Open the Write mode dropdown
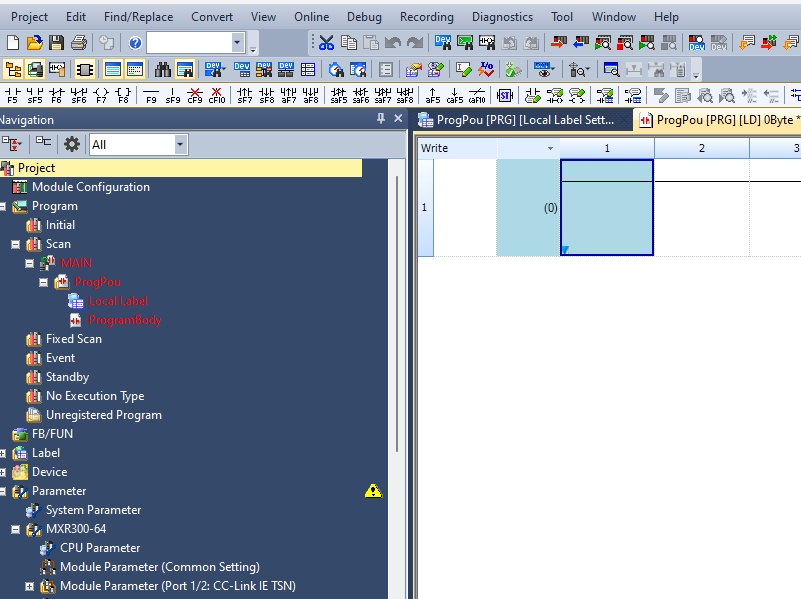This screenshot has height=599, width=801. [550, 148]
